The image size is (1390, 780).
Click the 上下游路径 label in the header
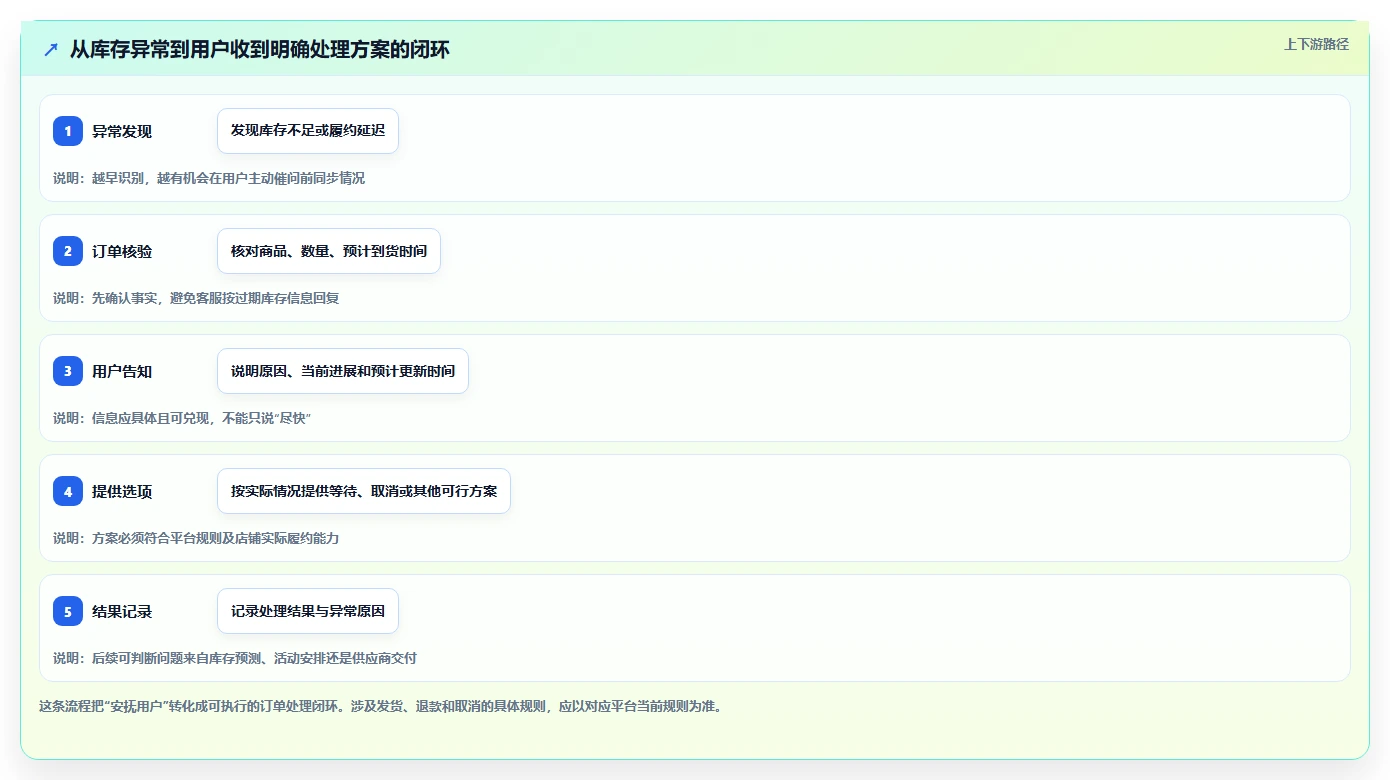point(1316,44)
